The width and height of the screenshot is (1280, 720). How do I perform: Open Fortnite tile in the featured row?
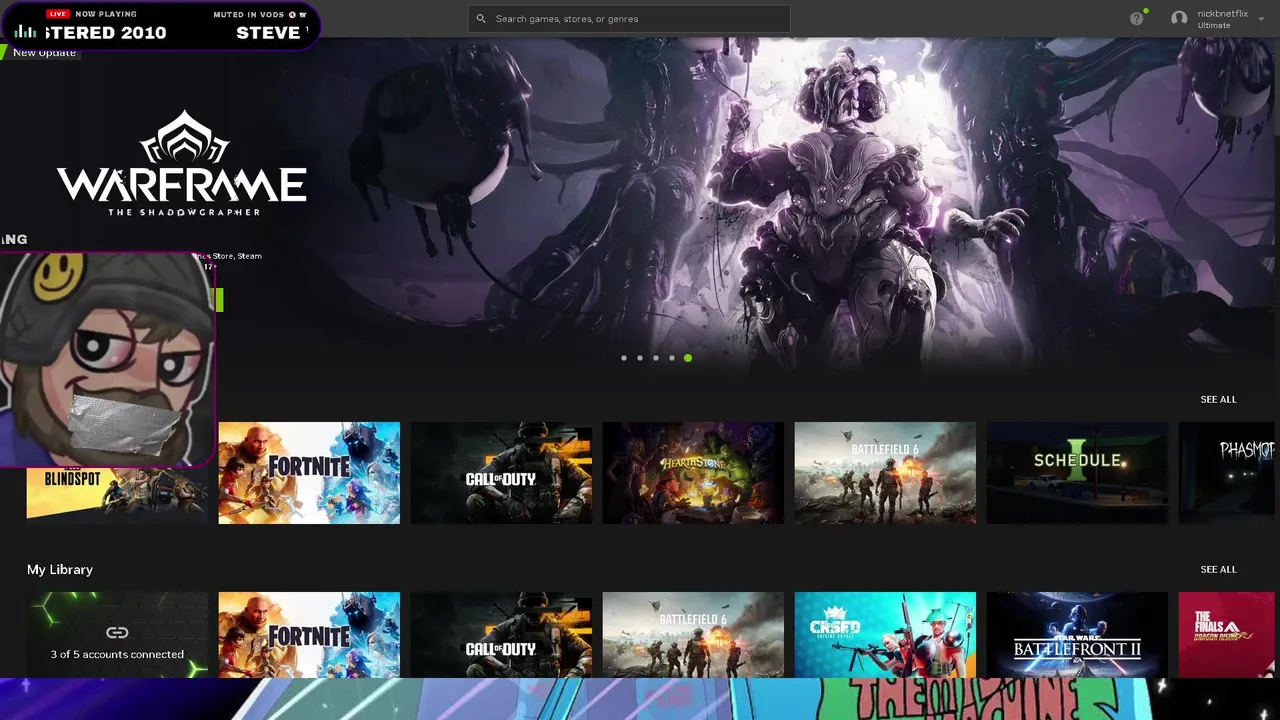(309, 473)
